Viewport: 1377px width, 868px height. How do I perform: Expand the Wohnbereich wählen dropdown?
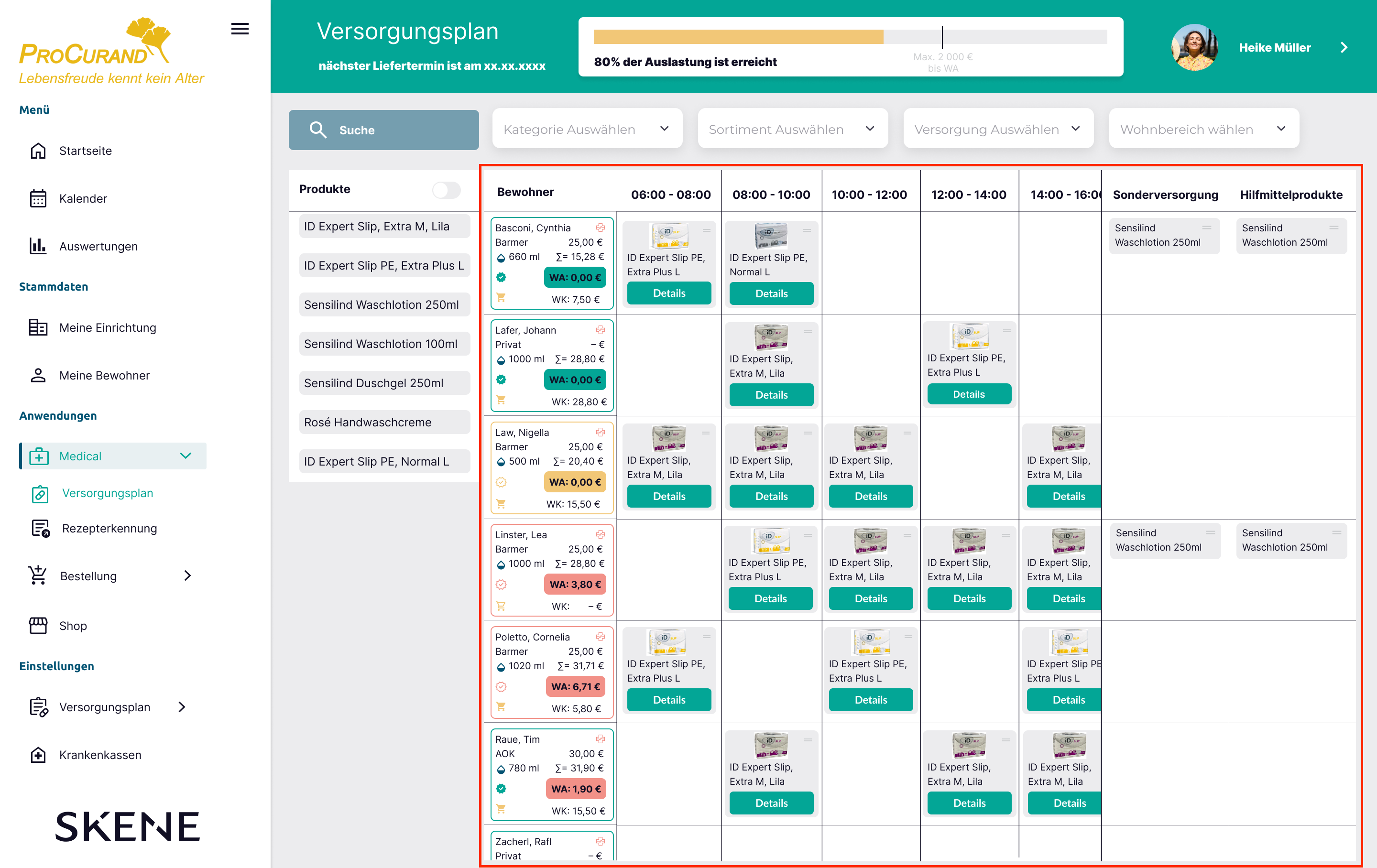click(x=1203, y=129)
